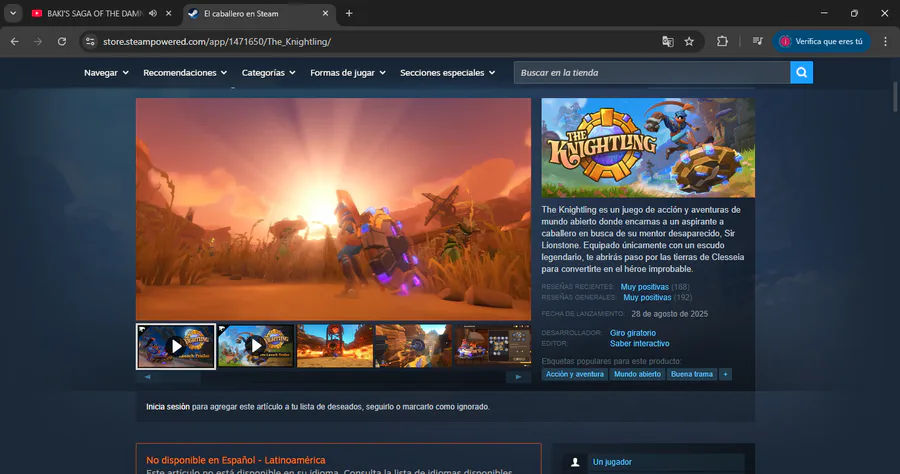Open recent reviews Muy positivas link
900x474 pixels.
tap(644, 287)
